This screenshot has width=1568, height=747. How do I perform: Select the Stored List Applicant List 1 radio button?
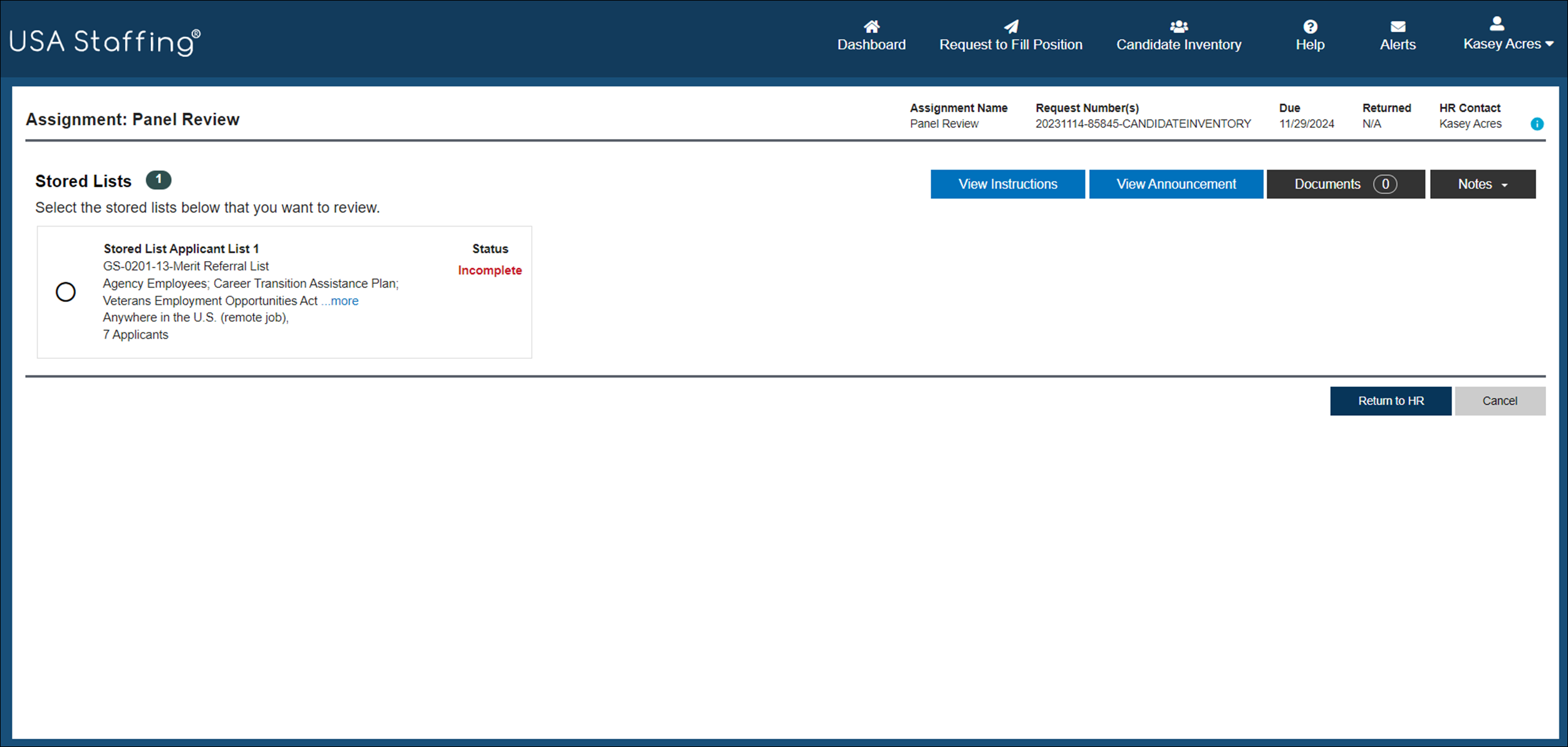coord(65,292)
